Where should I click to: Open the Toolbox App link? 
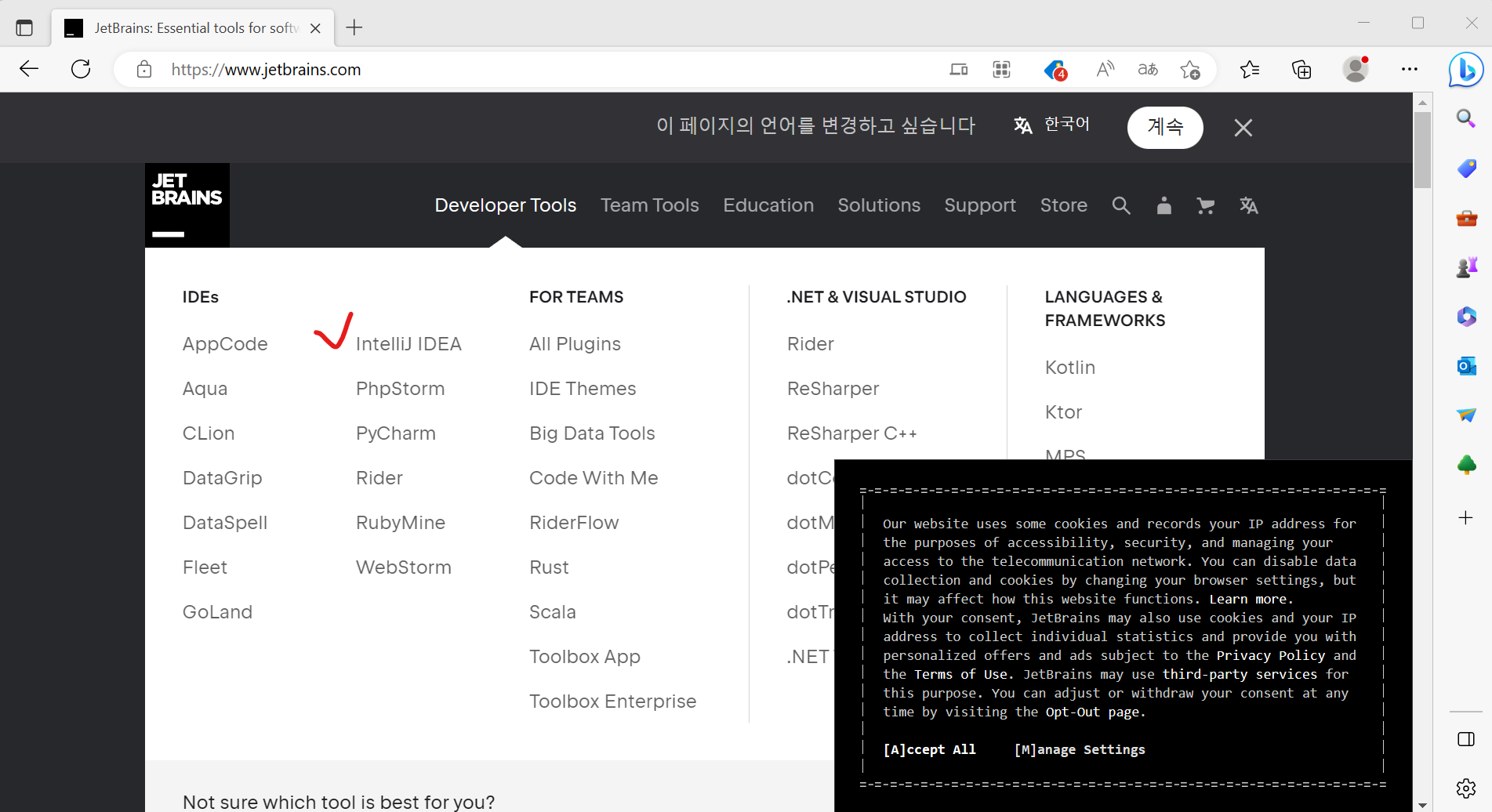pyautogui.click(x=585, y=657)
